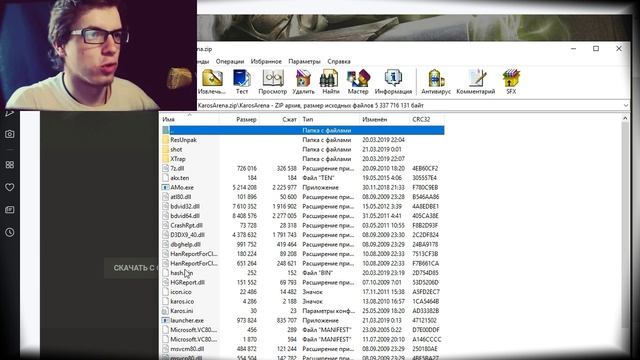Open the grid icon in left sidebar
This screenshot has width=640, height=360.
click(x=10, y=164)
